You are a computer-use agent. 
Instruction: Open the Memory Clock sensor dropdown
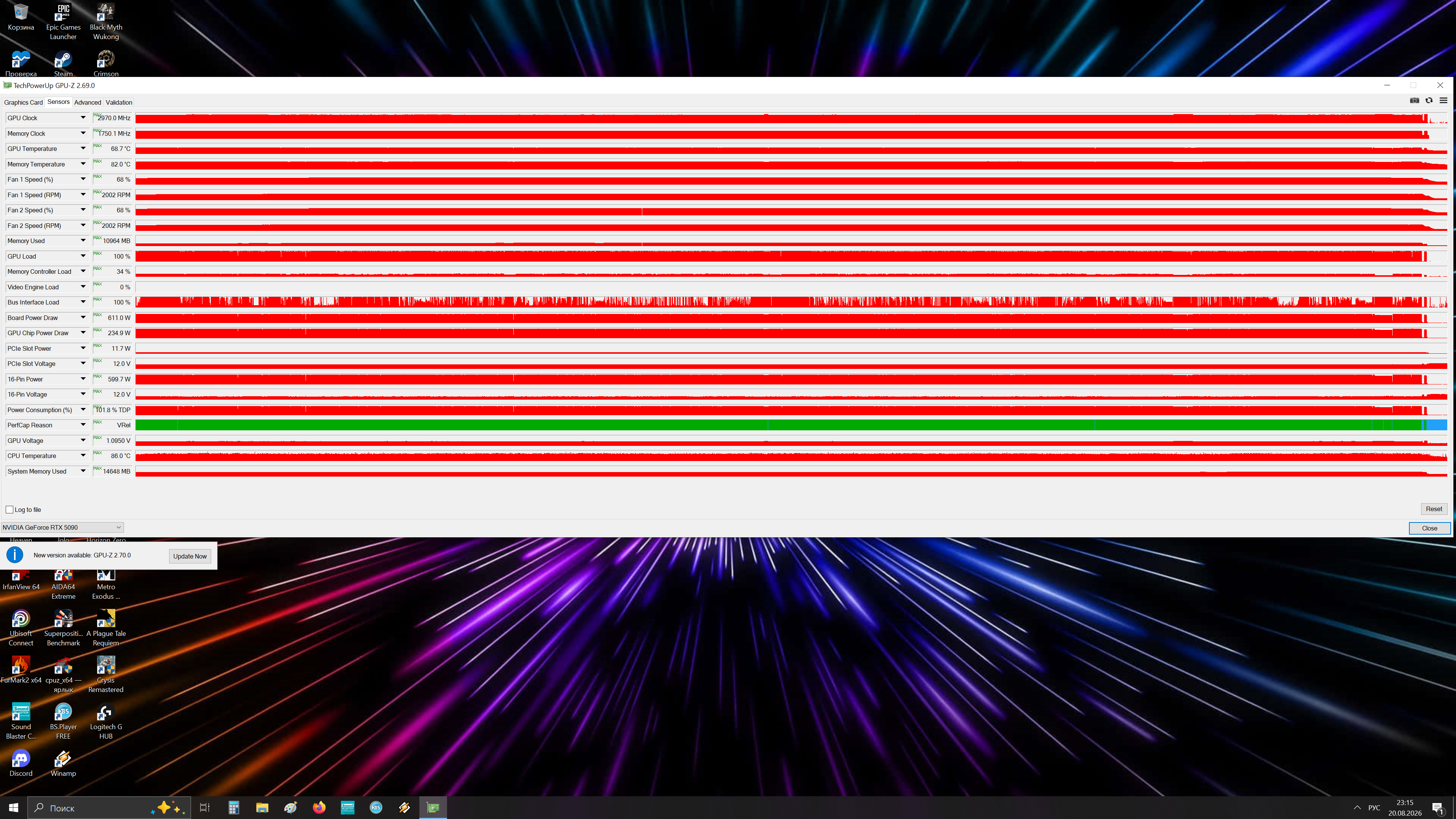[83, 133]
